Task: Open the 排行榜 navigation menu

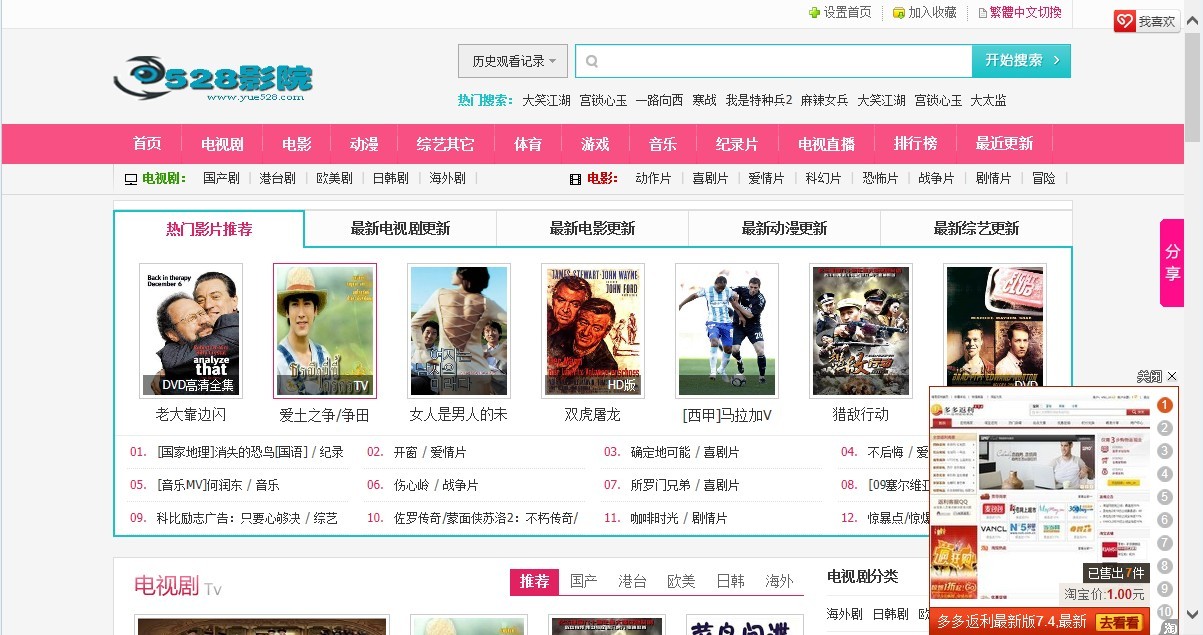Action: click(x=918, y=143)
